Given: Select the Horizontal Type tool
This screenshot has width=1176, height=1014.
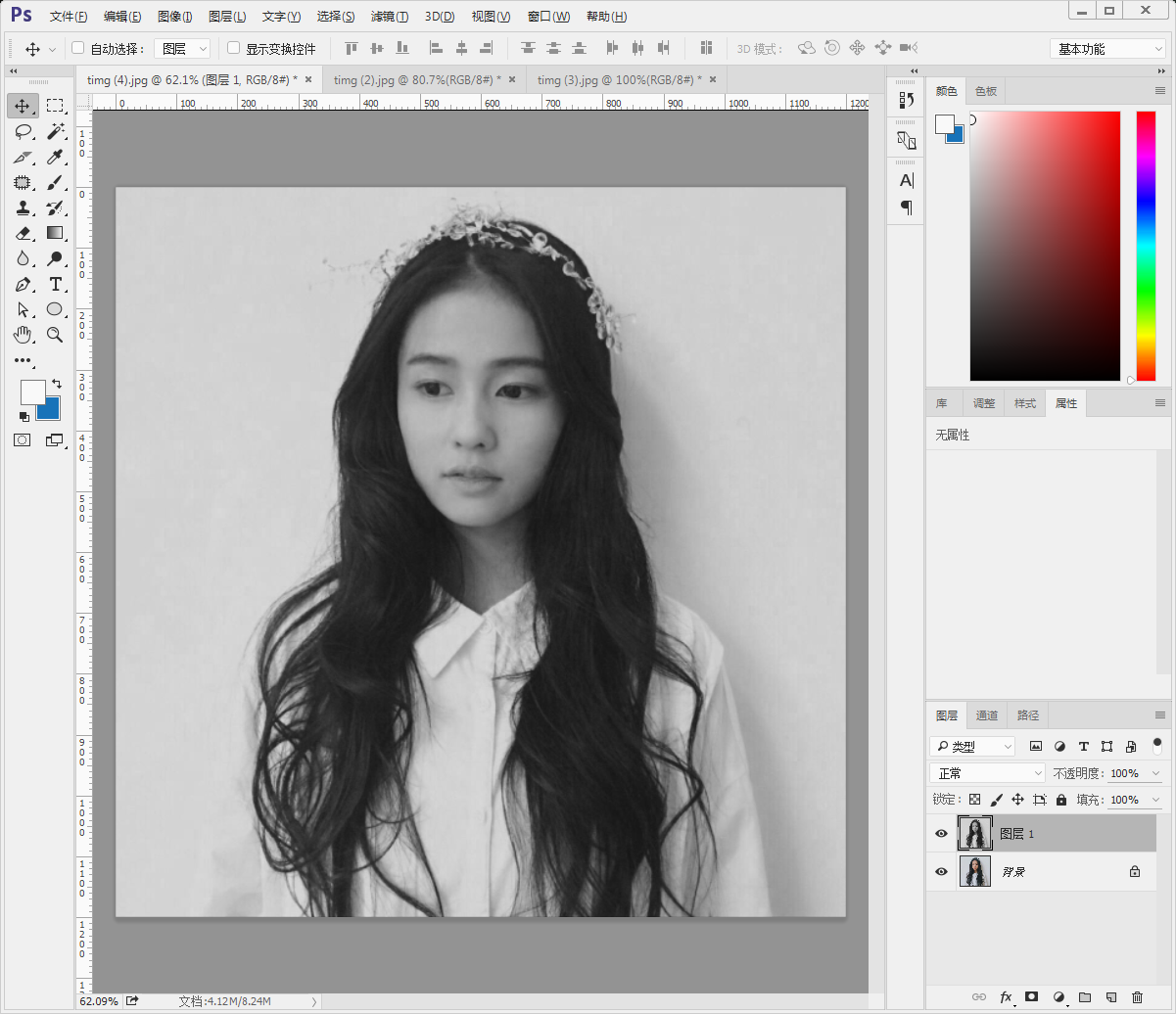Looking at the screenshot, I should pyautogui.click(x=55, y=284).
